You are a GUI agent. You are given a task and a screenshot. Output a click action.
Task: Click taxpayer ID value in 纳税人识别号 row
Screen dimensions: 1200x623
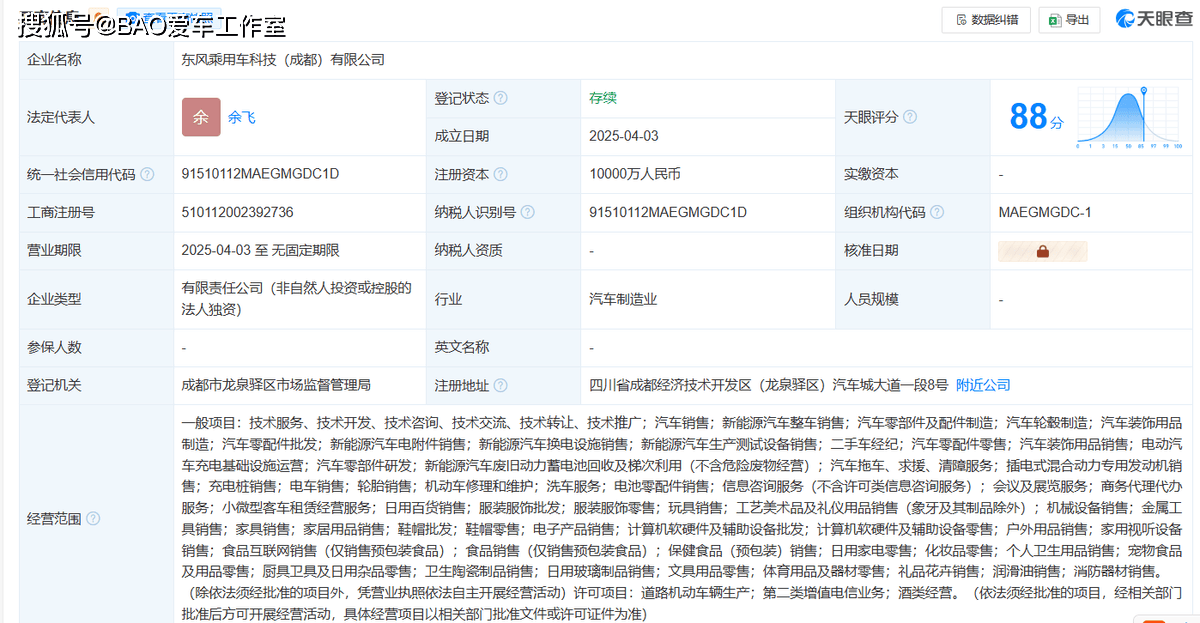[x=669, y=212]
